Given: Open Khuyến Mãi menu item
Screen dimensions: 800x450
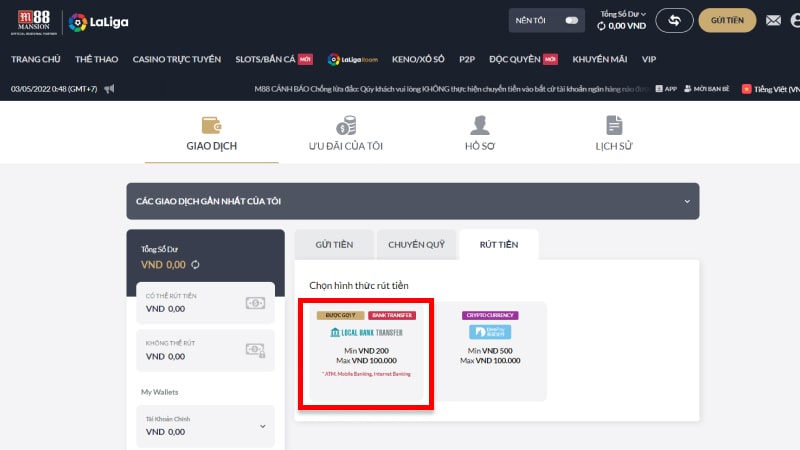Looking at the screenshot, I should (x=599, y=59).
